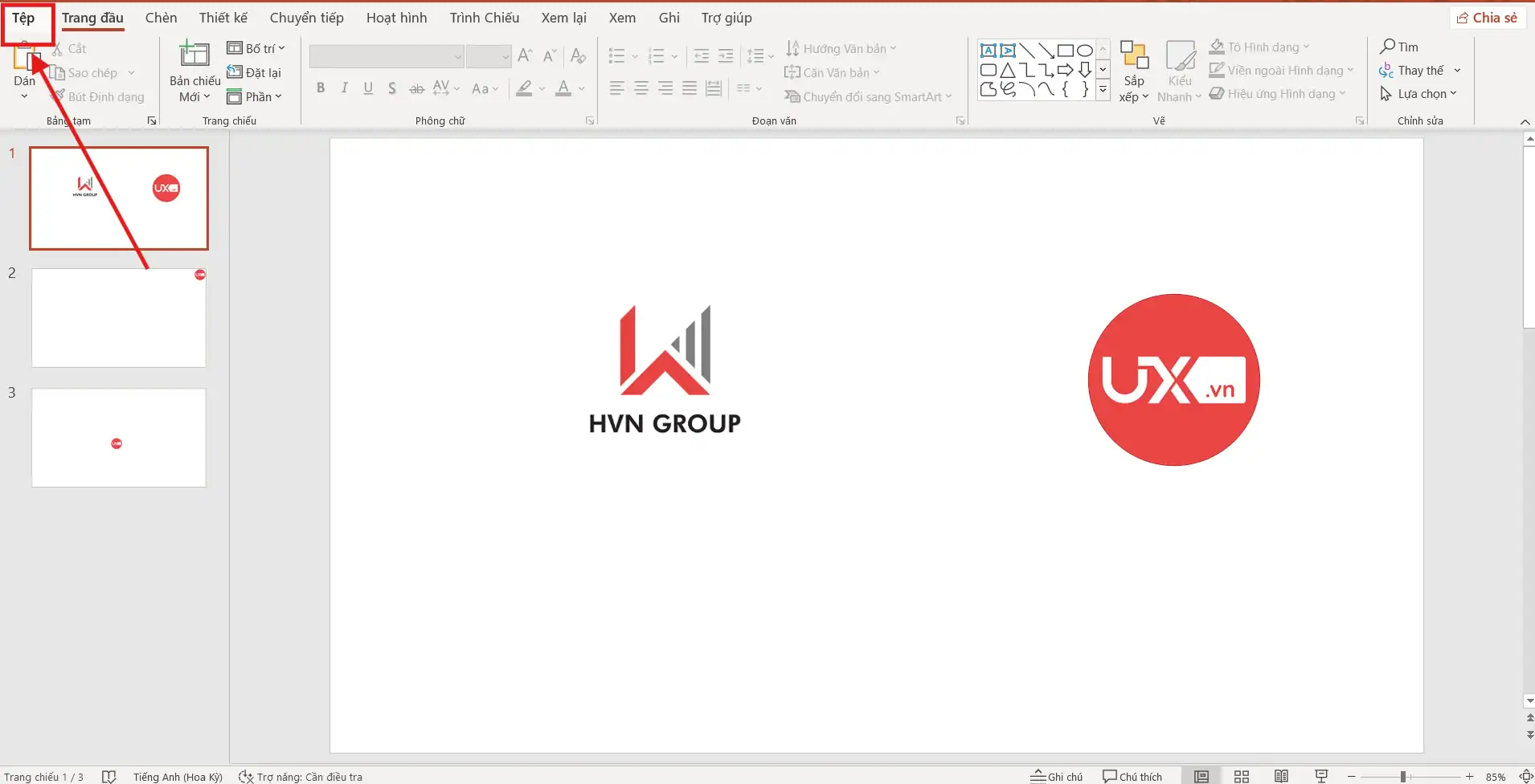Toggle Strikethrough formatting
Viewport: 1535px width, 784px height.
[416, 88]
